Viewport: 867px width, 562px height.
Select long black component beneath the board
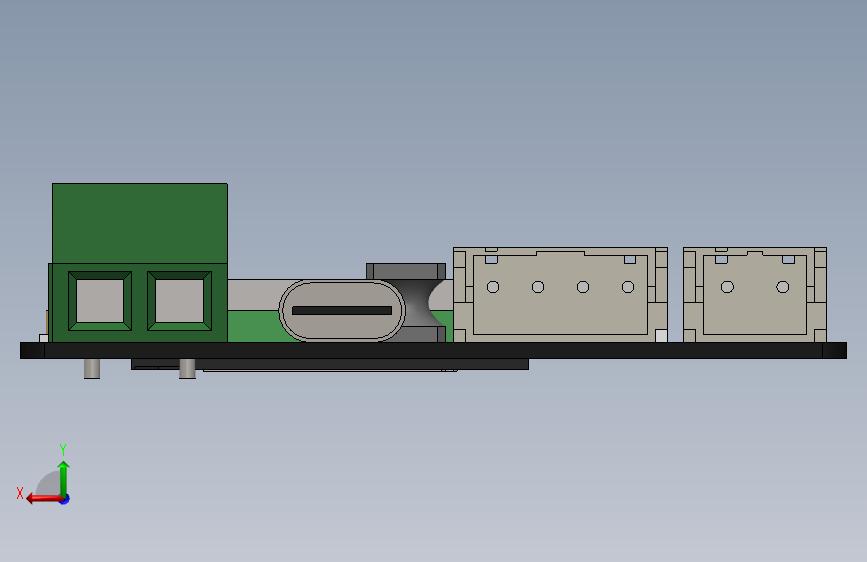click(330, 364)
